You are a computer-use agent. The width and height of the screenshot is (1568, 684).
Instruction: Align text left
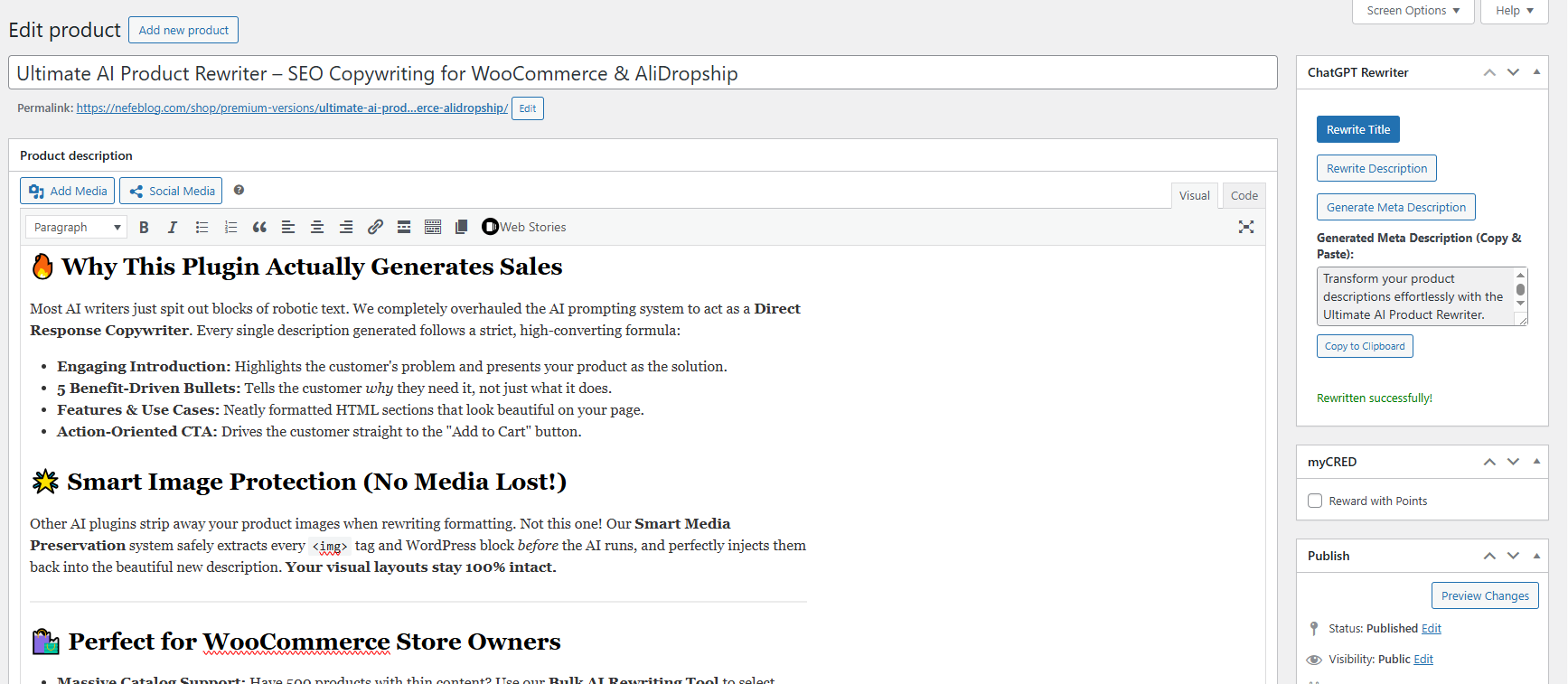[288, 228]
